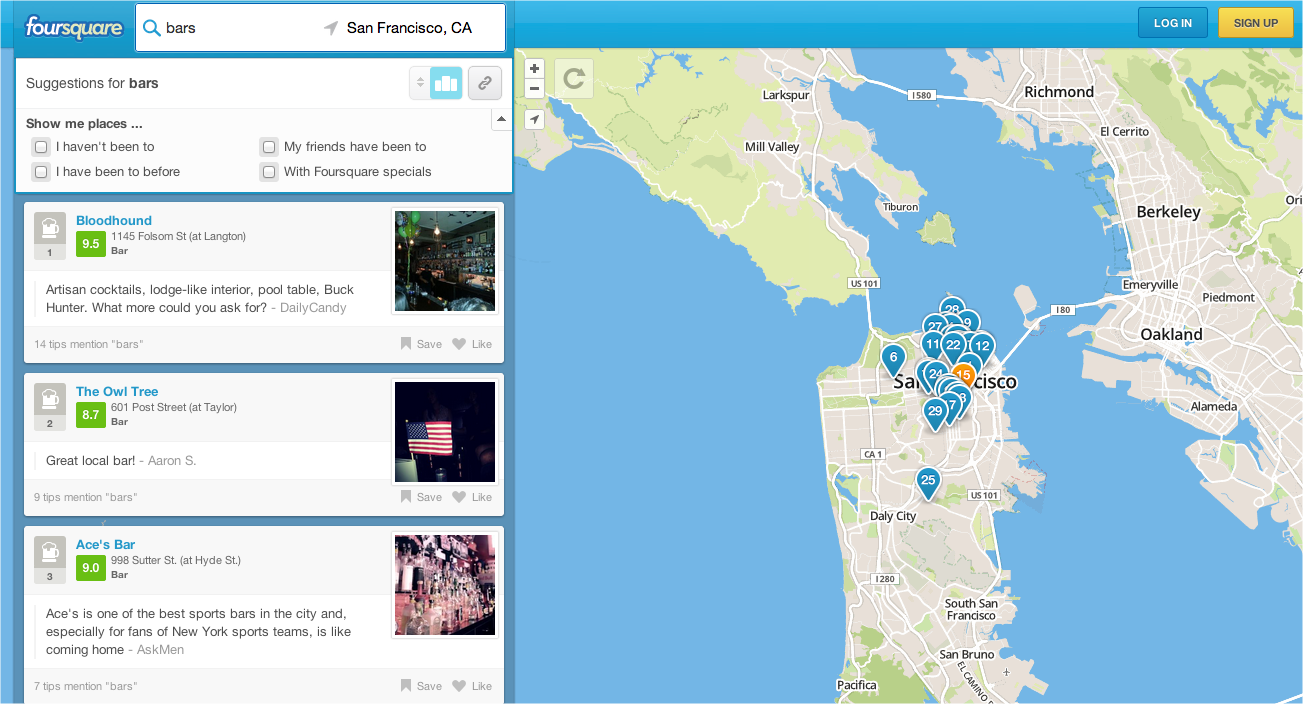Click map pin number 11
The image size is (1303, 704).
[931, 345]
